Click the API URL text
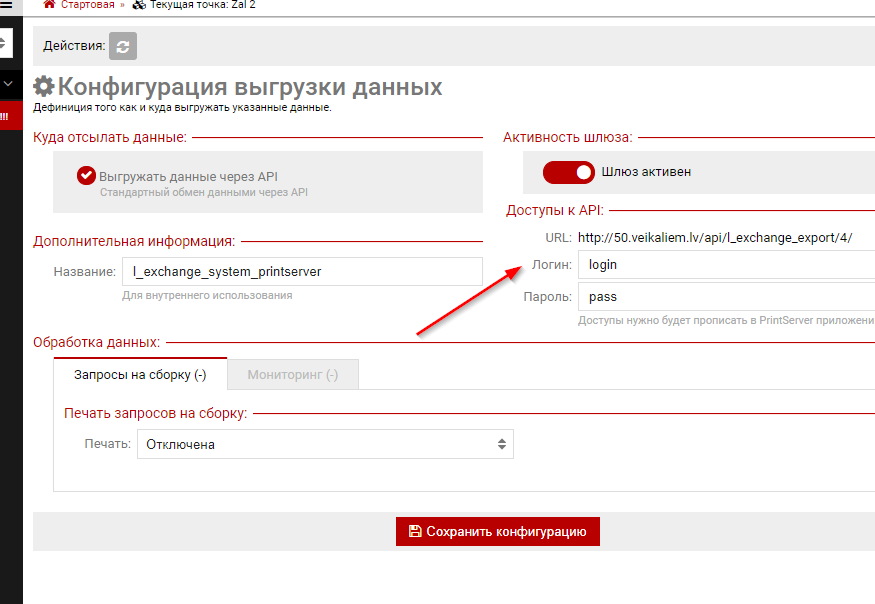Screen dimensions: 875x604 (x=715, y=237)
